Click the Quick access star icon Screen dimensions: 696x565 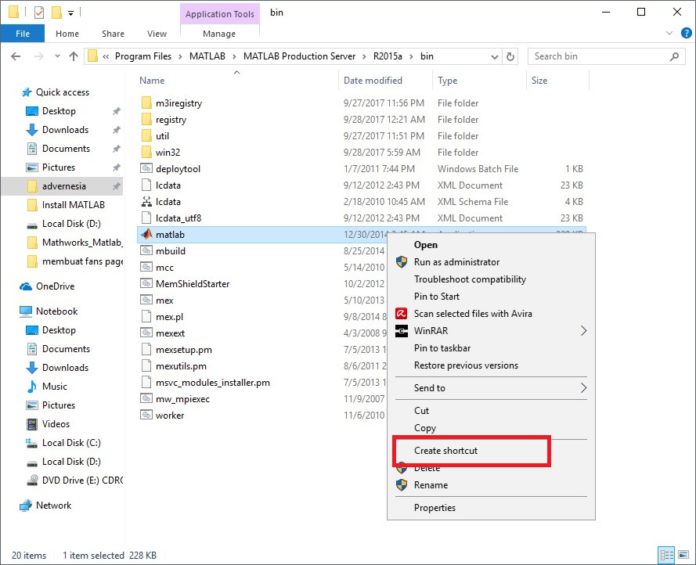[27, 92]
